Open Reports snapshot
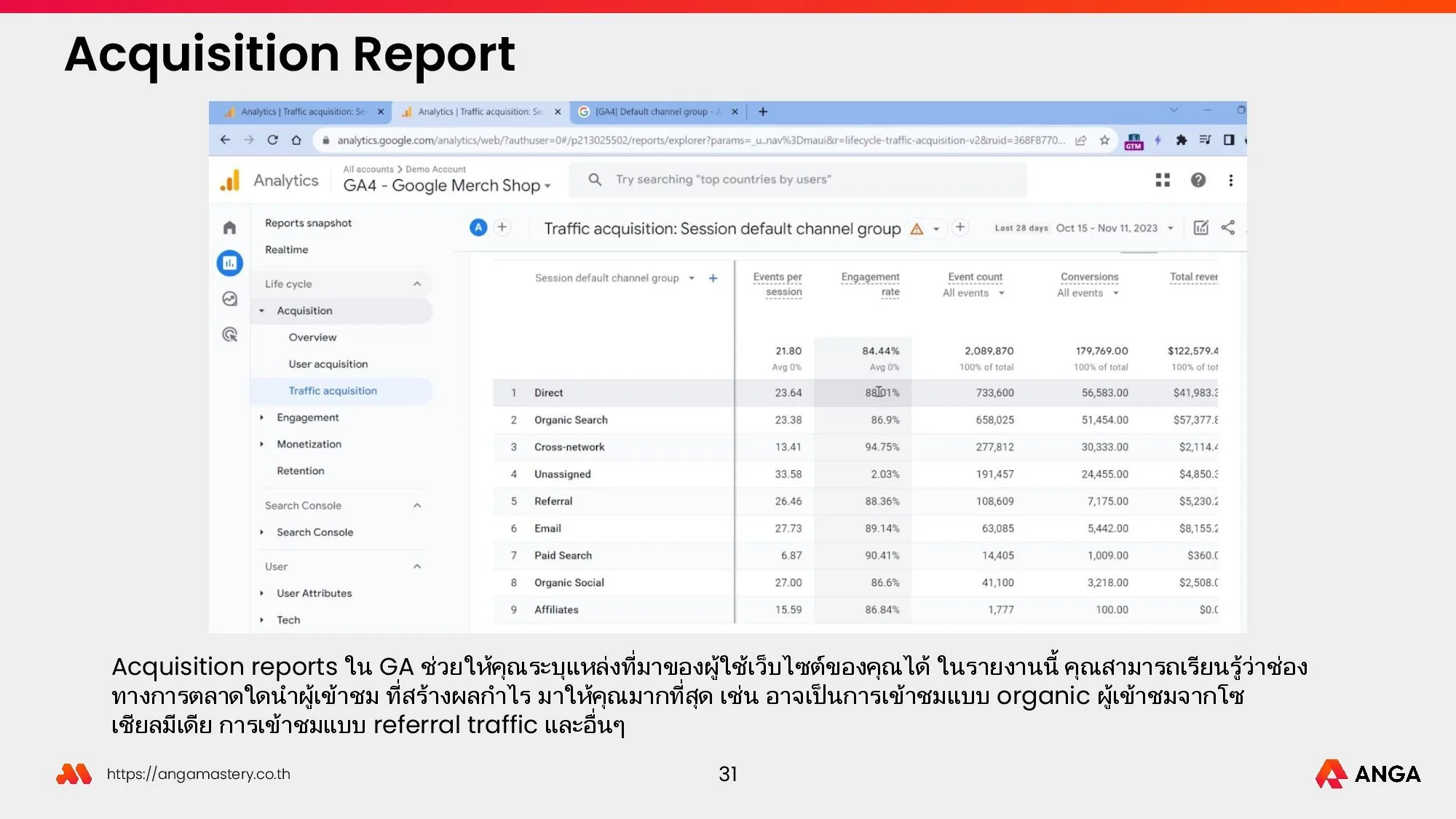Screen dimensions: 1456x819 [308, 223]
